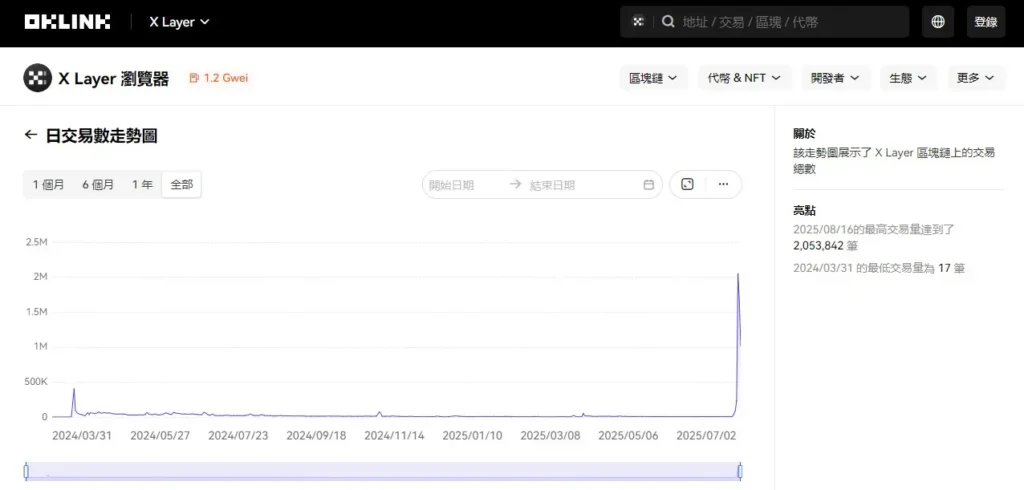The height and width of the screenshot is (490, 1024).
Task: Expand the 更多 menu
Action: point(976,78)
